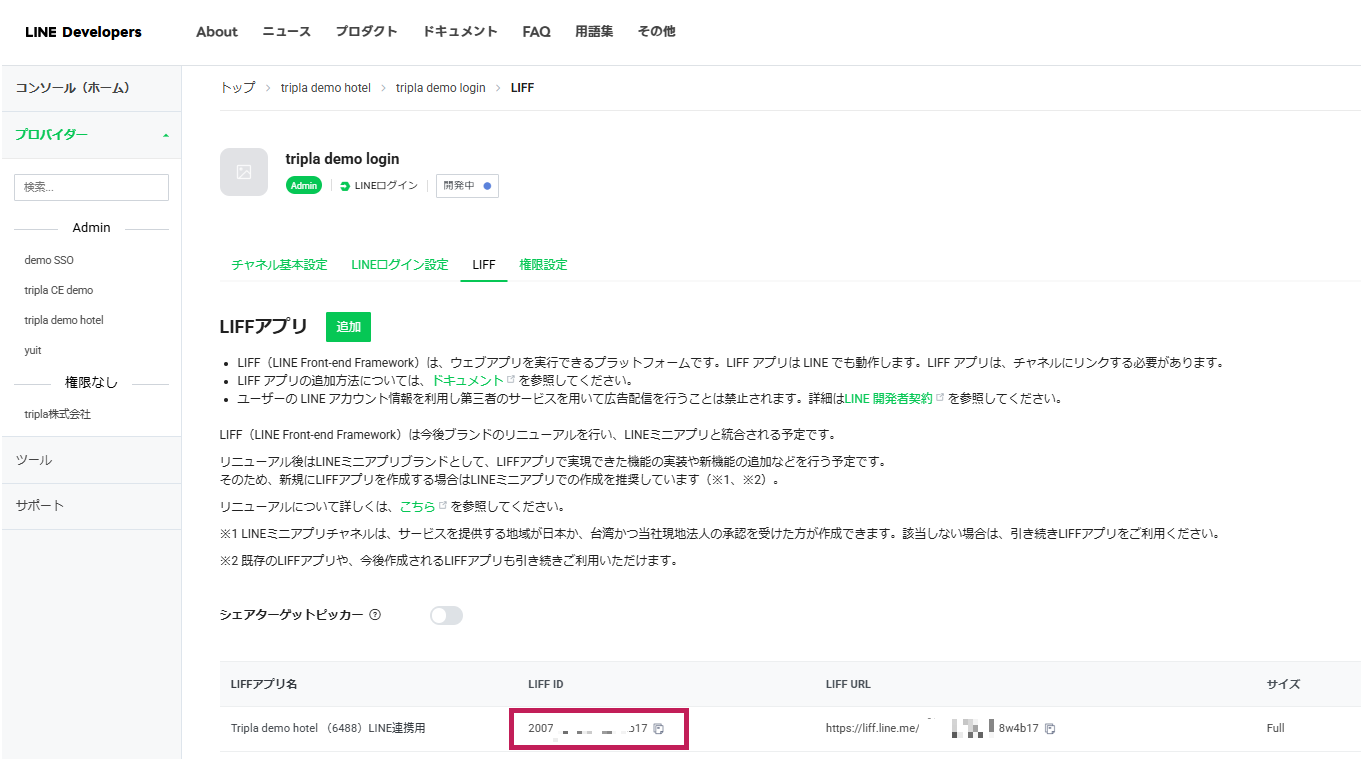The width and height of the screenshot is (1363, 761).
Task: Open the ドキュメント link in the LIFF bullet list
Action: 467,381
